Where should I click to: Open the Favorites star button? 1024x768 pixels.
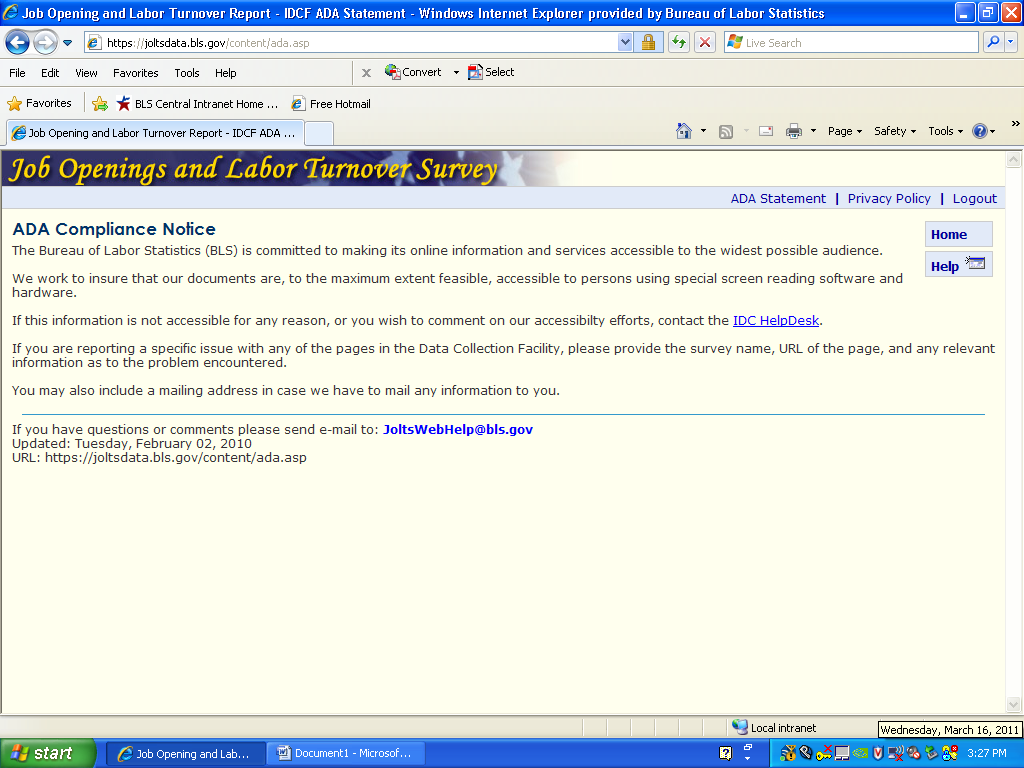coord(39,104)
